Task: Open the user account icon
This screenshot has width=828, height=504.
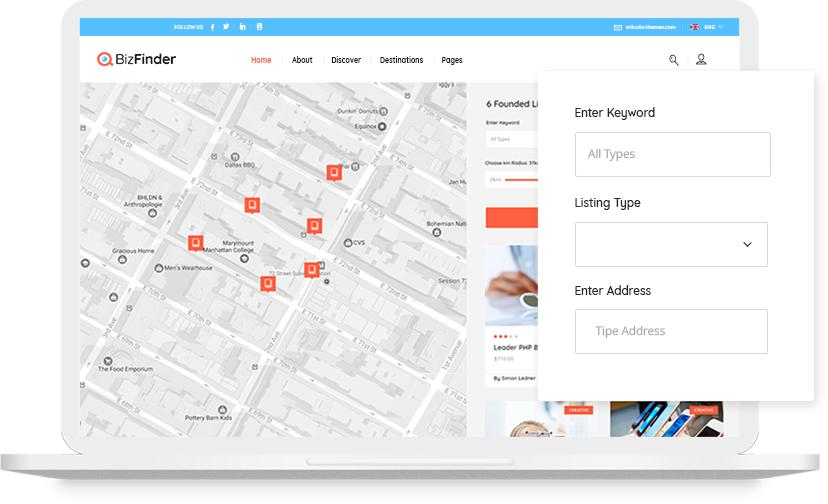Action: coord(701,60)
